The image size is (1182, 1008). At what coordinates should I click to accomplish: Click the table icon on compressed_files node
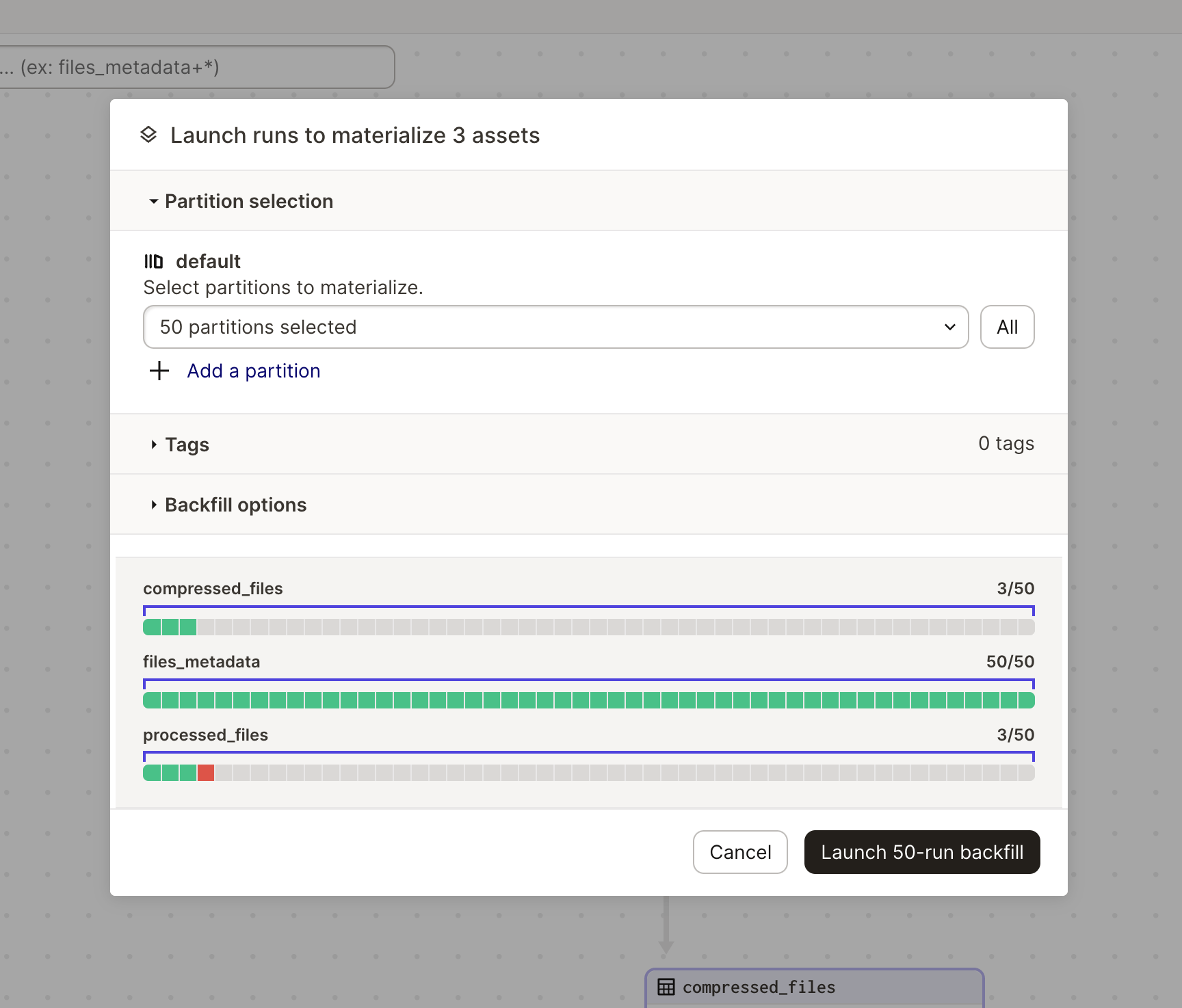coord(666,987)
